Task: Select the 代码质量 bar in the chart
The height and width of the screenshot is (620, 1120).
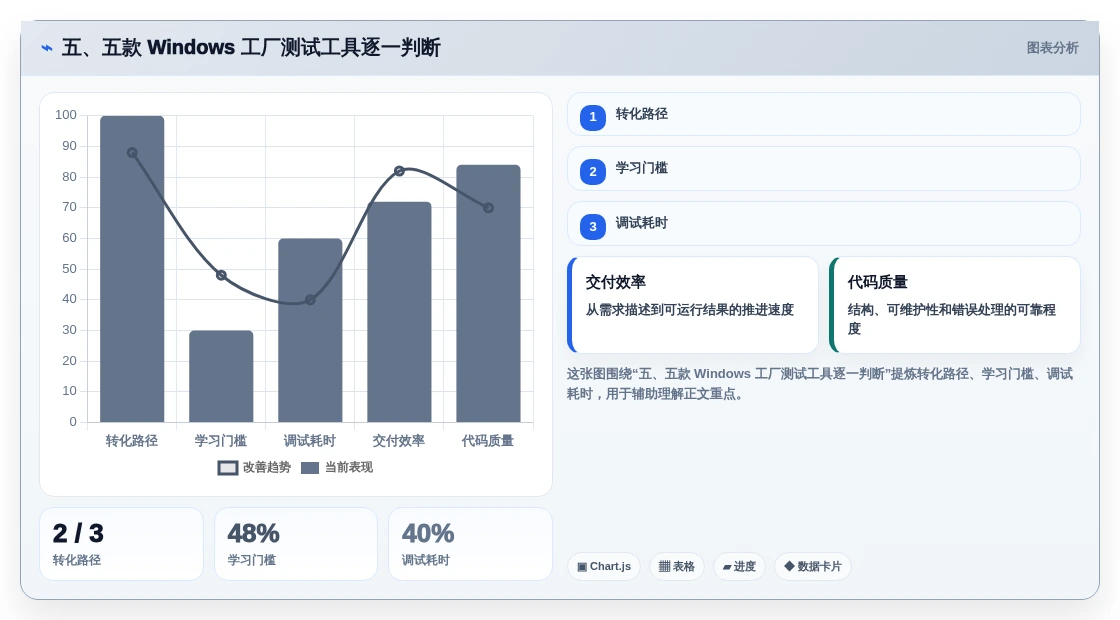Action: click(x=489, y=294)
